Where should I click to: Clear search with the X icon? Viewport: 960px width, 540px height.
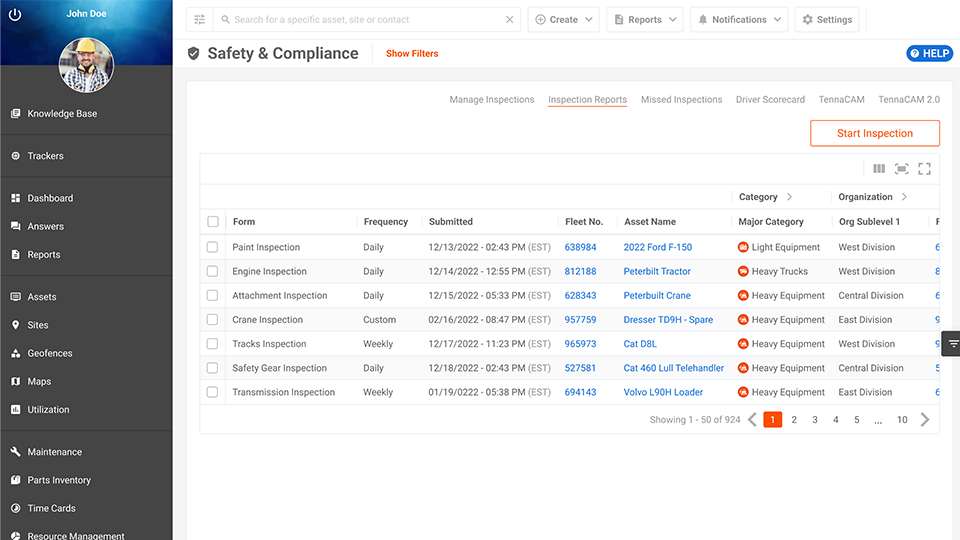[509, 20]
